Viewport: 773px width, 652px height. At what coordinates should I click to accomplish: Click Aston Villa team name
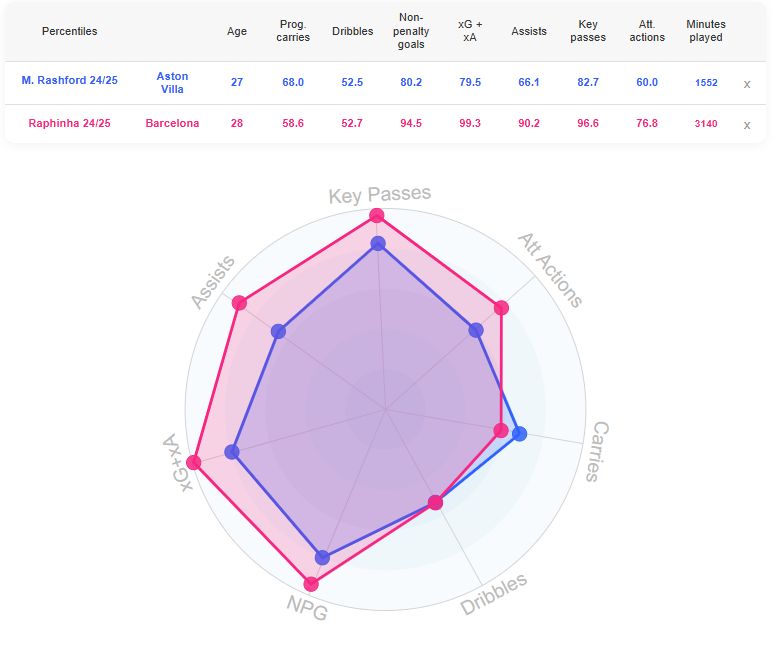pyautogui.click(x=172, y=82)
